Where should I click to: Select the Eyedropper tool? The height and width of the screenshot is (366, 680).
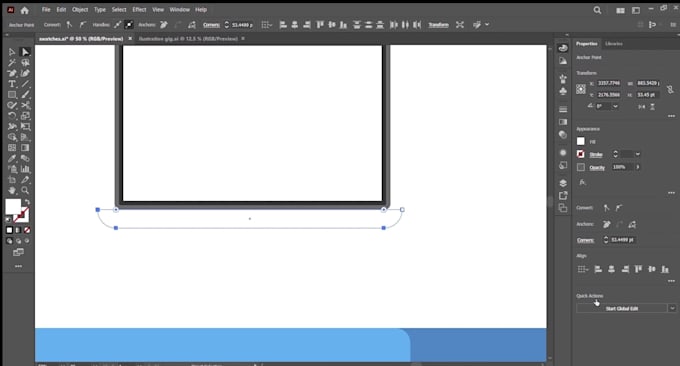[x=12, y=158]
